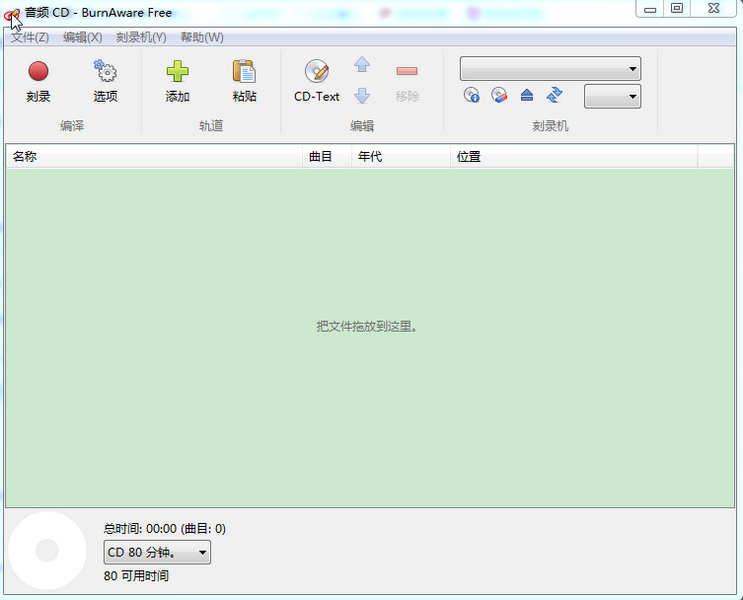Maximize the BurnAware window

tap(677, 9)
